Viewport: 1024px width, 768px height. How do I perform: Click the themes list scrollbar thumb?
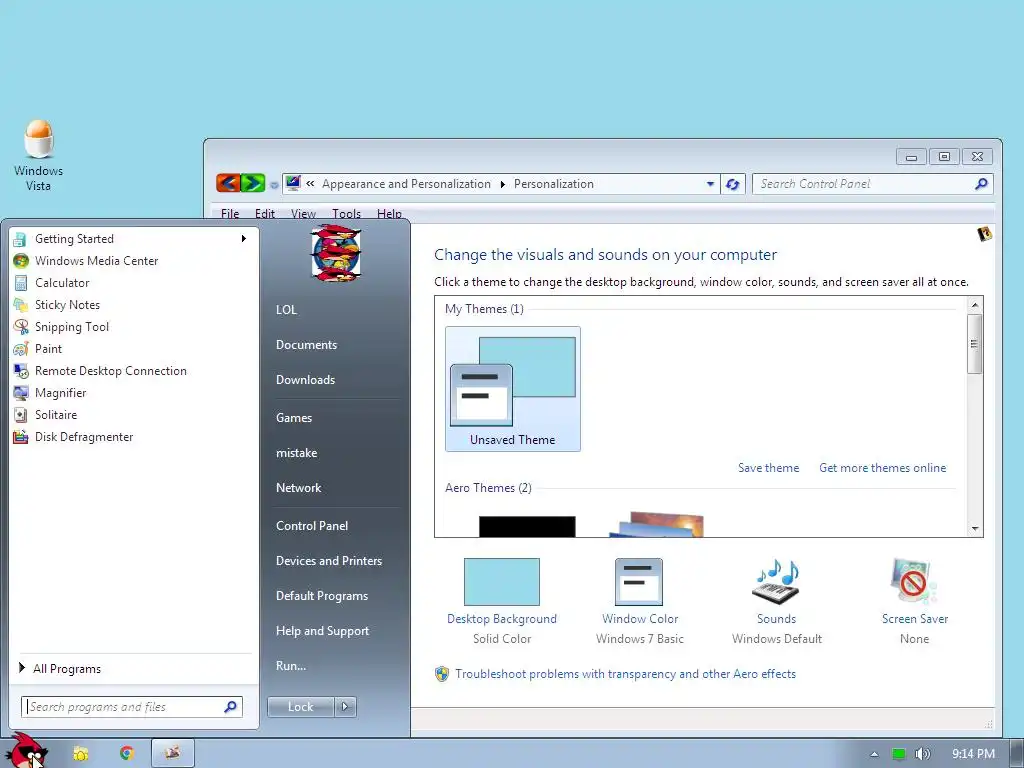click(x=974, y=344)
